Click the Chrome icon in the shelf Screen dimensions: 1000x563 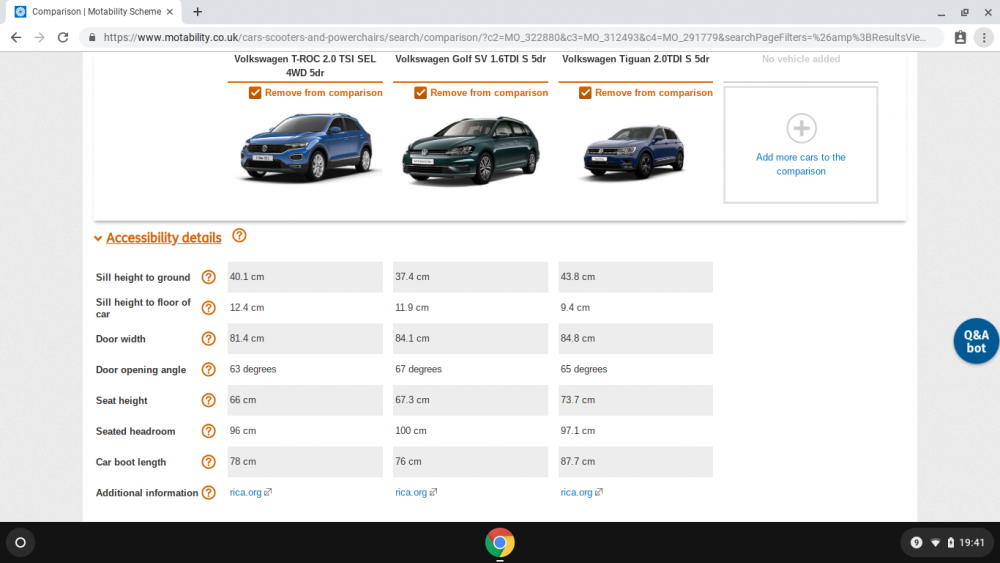[x=499, y=543]
